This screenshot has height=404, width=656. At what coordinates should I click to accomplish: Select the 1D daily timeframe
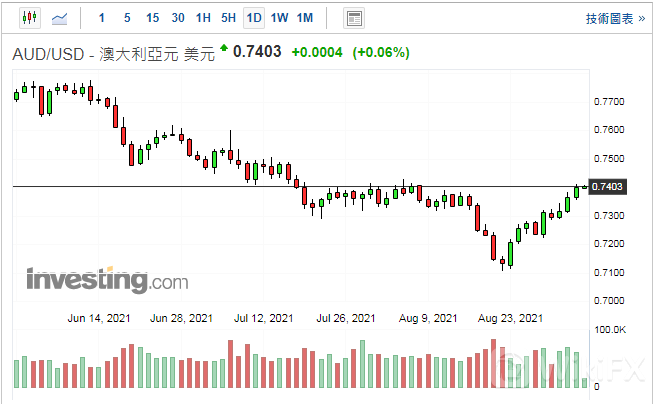[254, 18]
